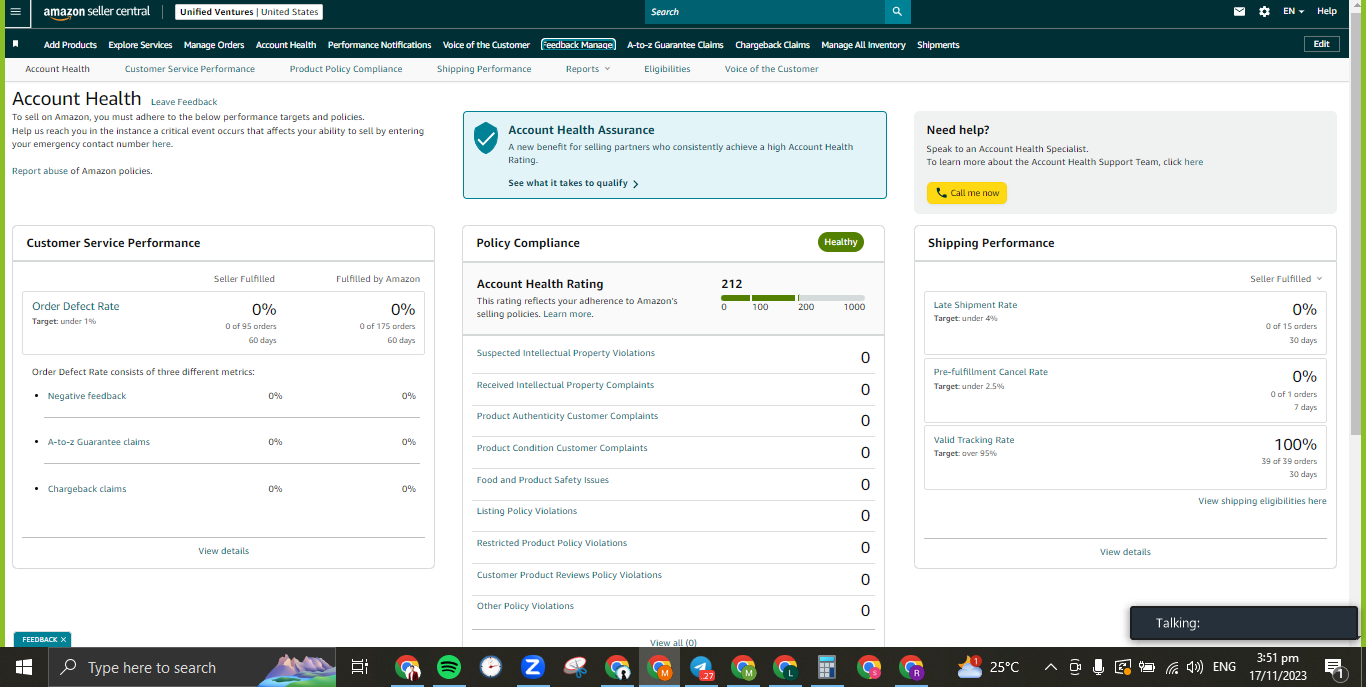Click the Leave Feedback link
Screen dimensions: 1366x687
point(184,102)
